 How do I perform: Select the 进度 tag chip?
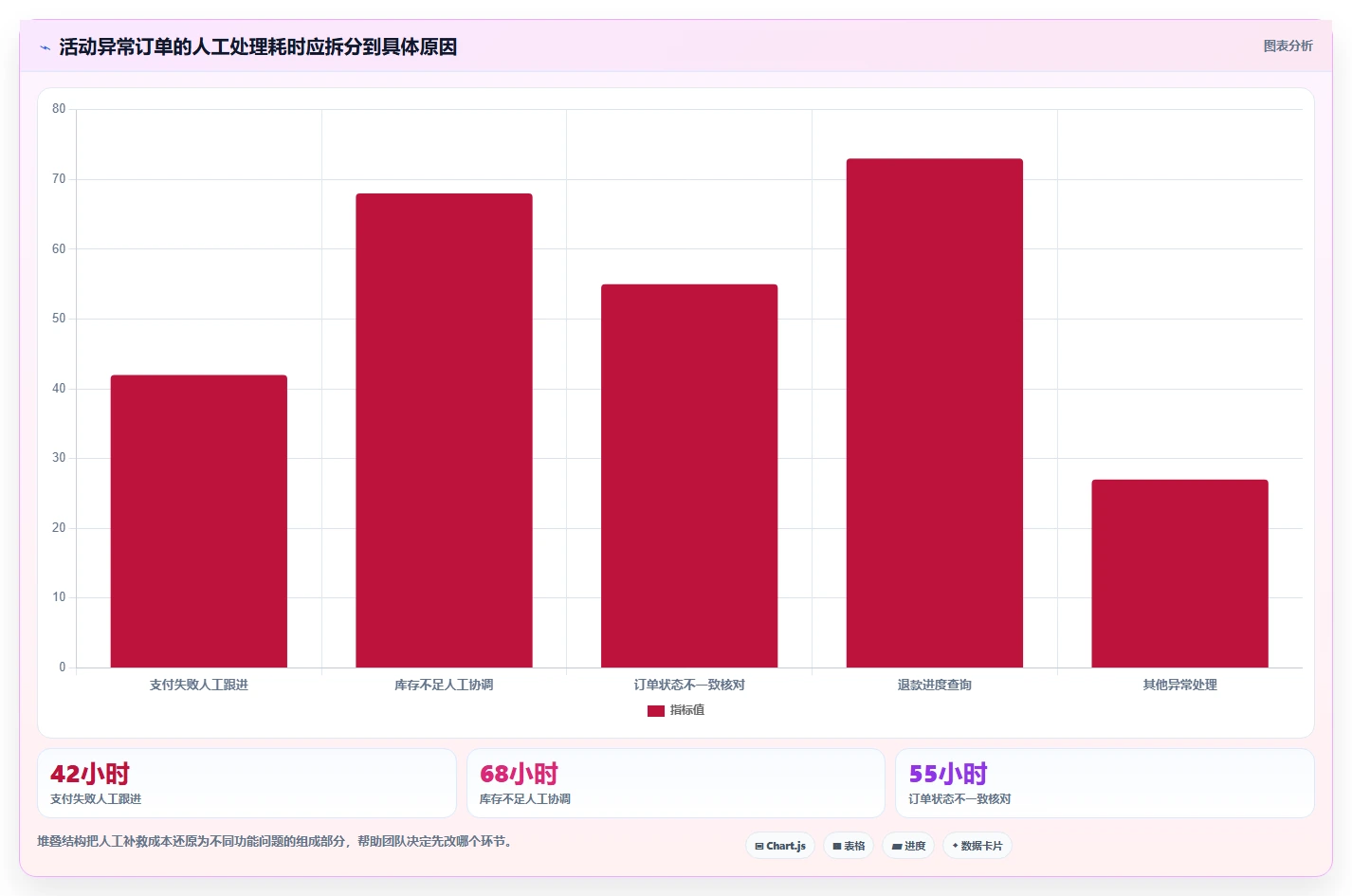908,846
